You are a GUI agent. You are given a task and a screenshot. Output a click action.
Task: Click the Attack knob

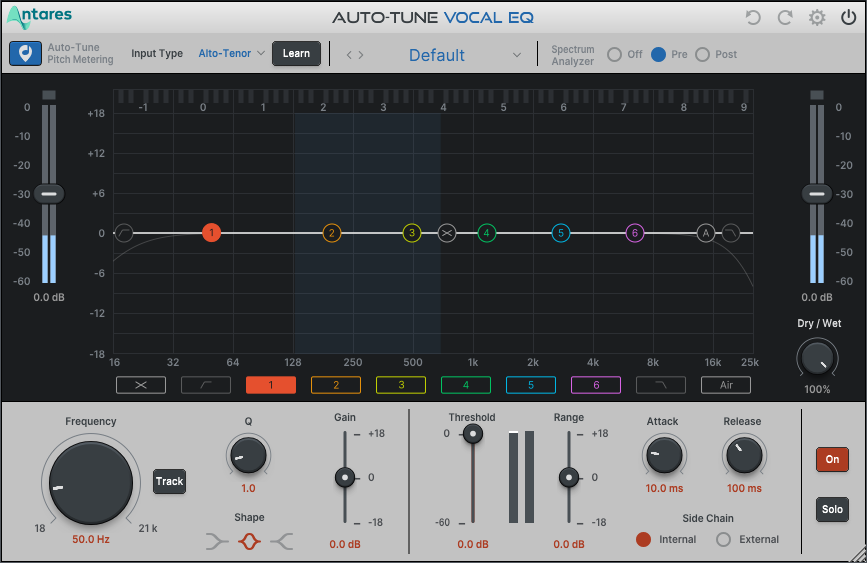(x=664, y=455)
